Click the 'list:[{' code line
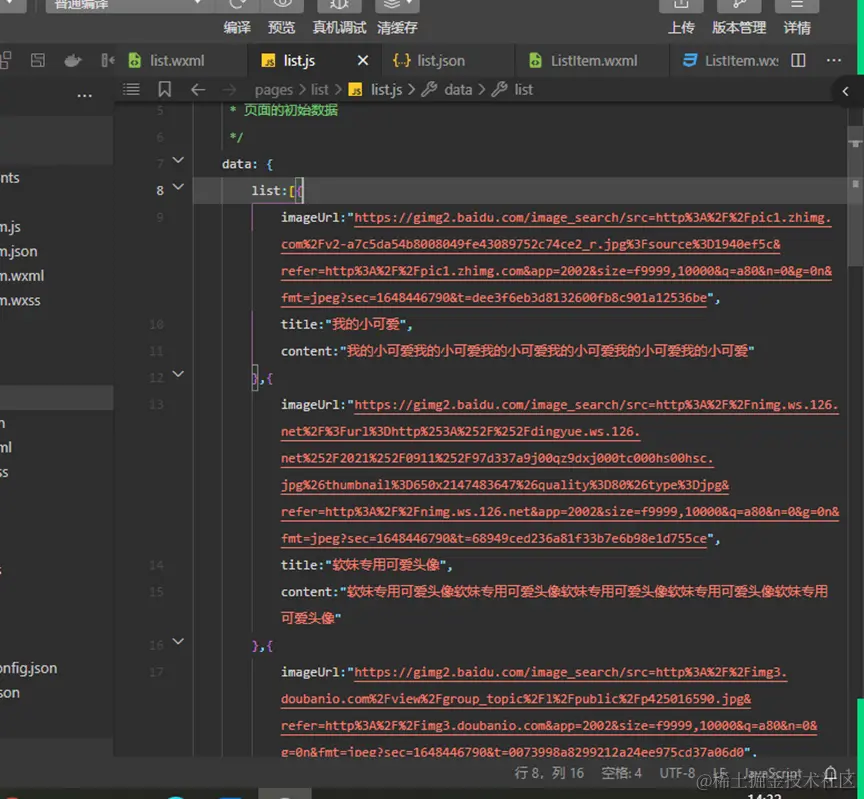864x799 pixels. point(277,191)
